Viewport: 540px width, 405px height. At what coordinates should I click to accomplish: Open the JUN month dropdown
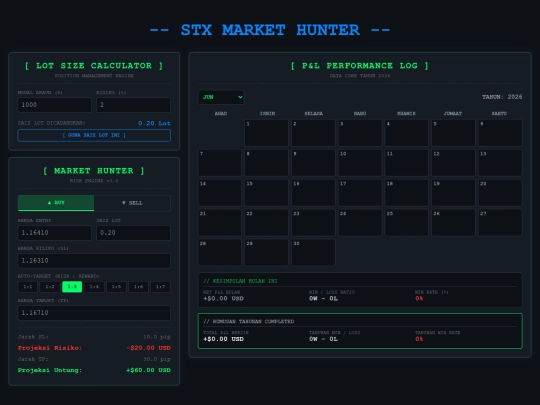pos(221,97)
